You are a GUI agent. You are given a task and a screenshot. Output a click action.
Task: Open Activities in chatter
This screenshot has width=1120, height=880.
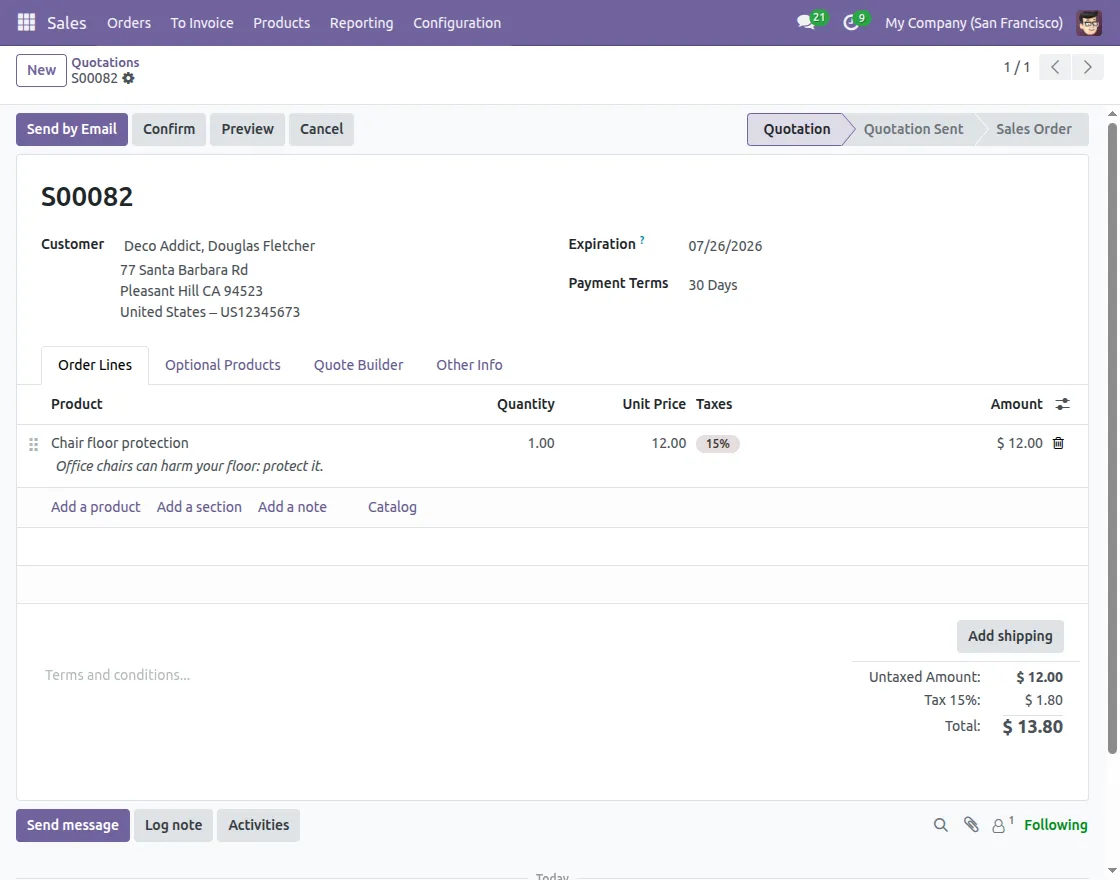tap(259, 825)
